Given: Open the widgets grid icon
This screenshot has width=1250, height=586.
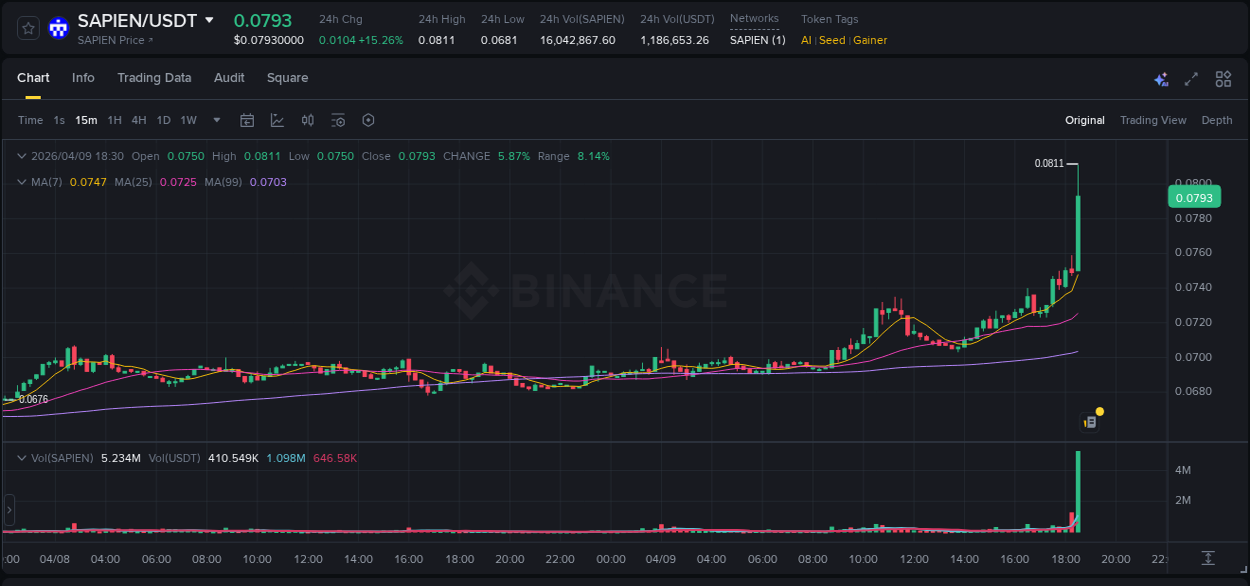Looking at the screenshot, I should (x=1222, y=78).
